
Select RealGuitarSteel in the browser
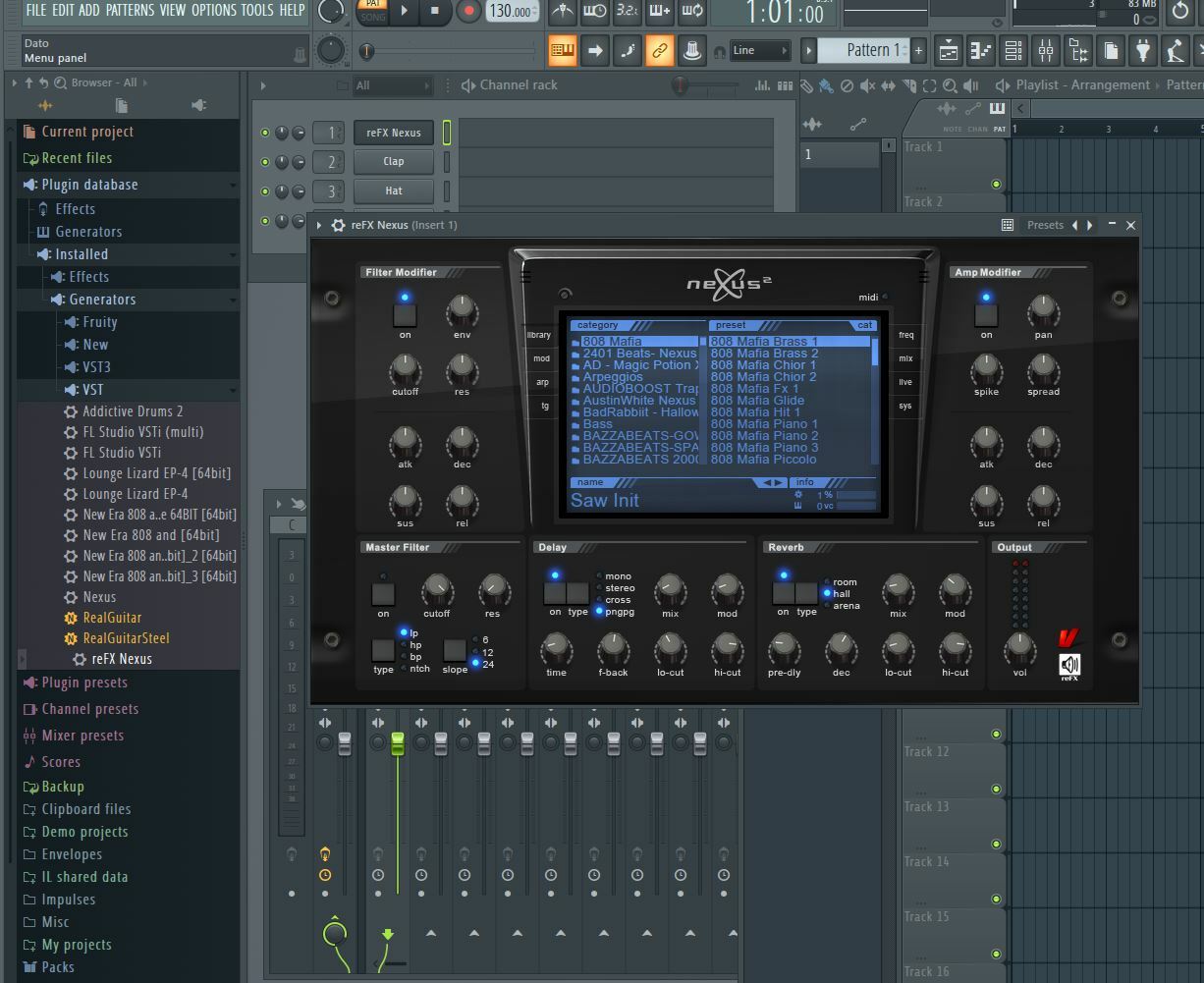click(126, 638)
